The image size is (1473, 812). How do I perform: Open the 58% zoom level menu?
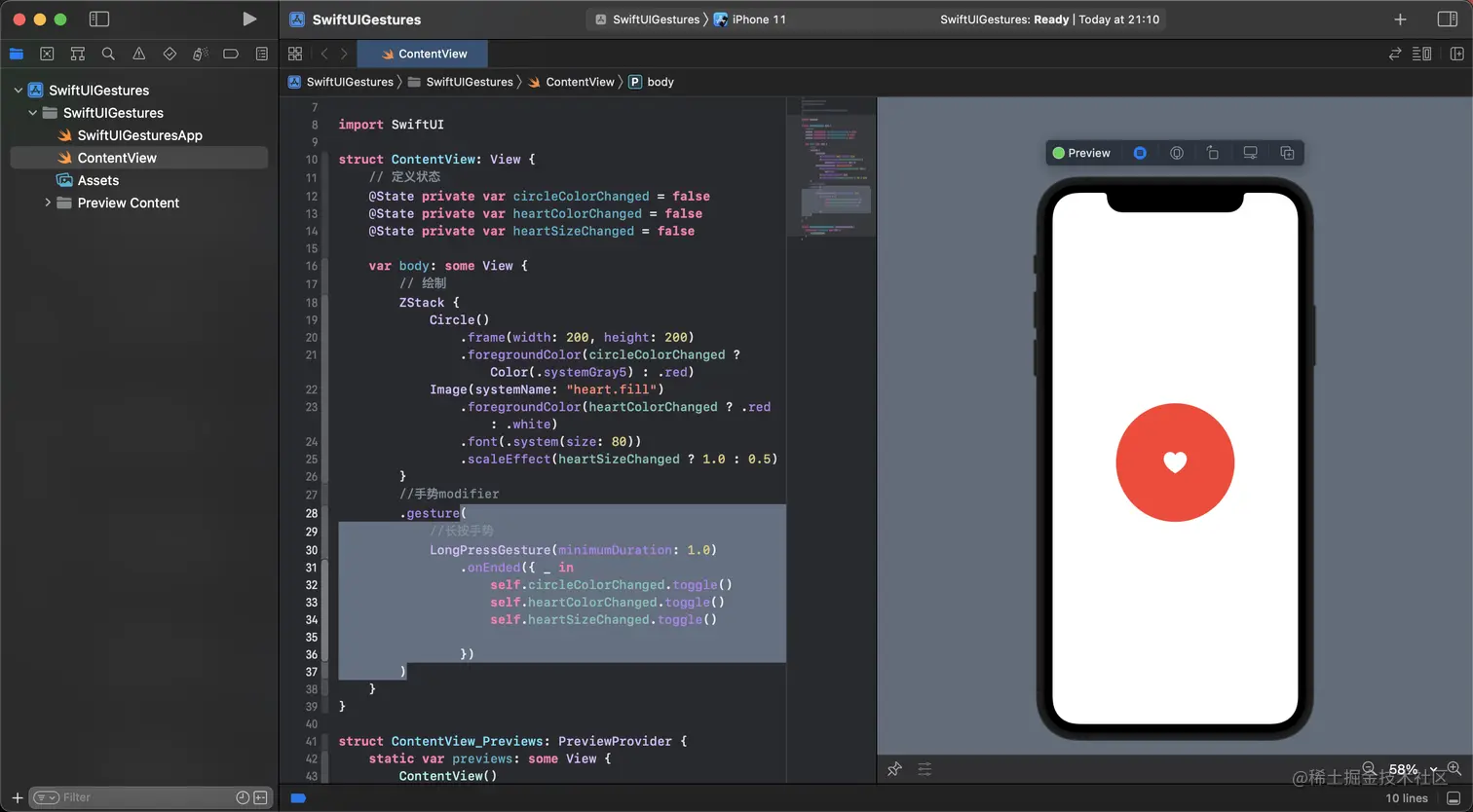point(1412,769)
